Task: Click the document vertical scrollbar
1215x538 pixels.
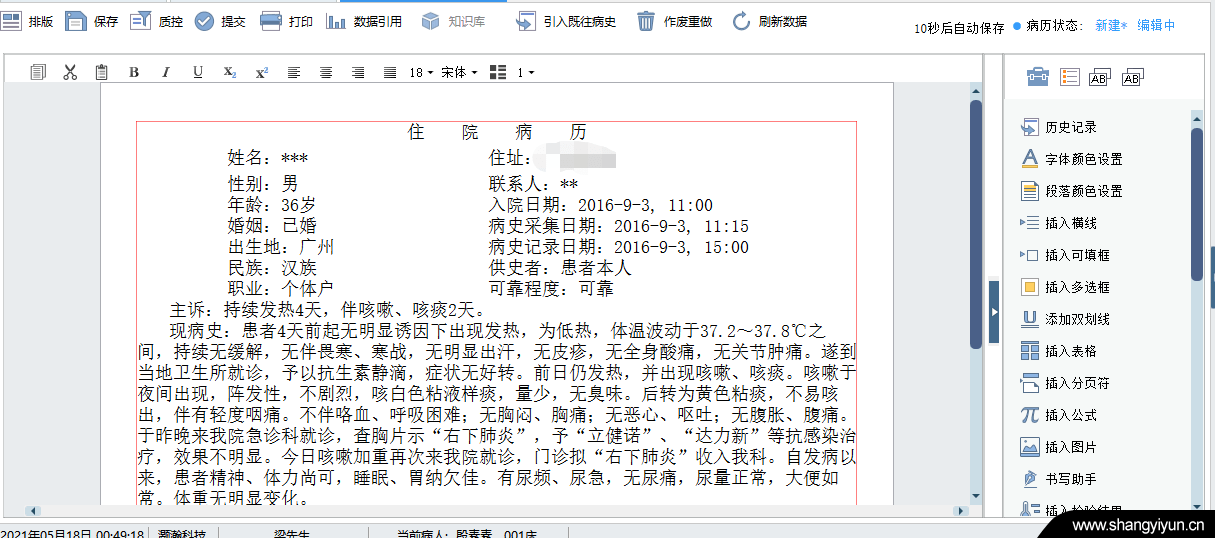Action: pos(975,220)
